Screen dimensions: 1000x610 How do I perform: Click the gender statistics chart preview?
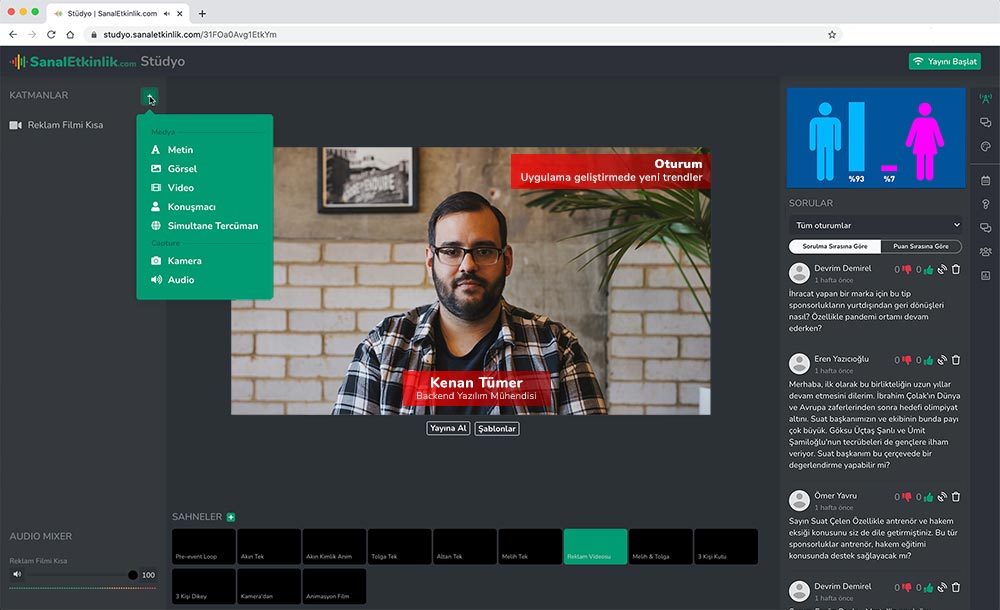tap(876, 138)
